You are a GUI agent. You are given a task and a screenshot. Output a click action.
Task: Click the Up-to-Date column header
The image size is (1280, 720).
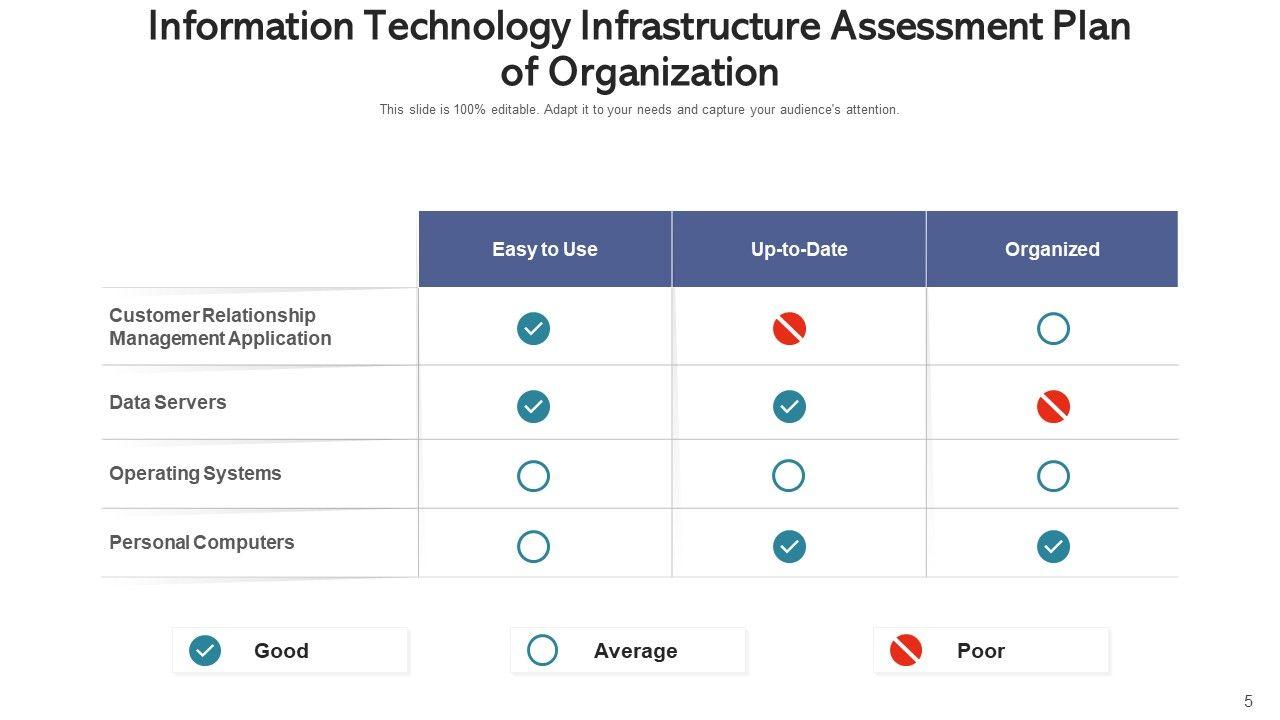(799, 249)
